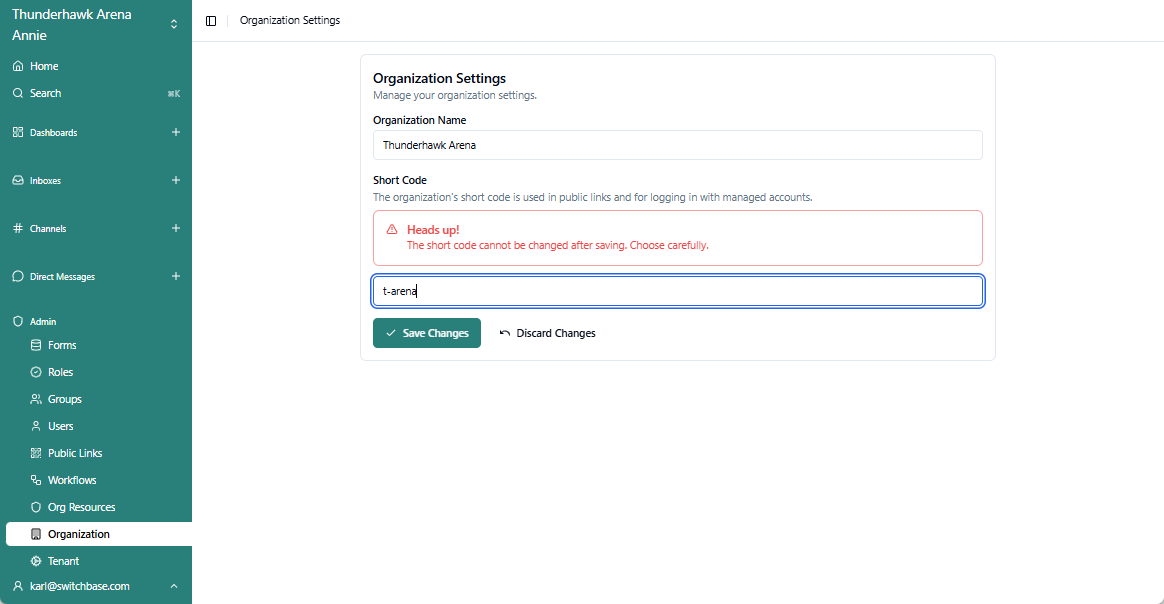
Task: Click the Search magnifier icon
Action: pos(18,93)
